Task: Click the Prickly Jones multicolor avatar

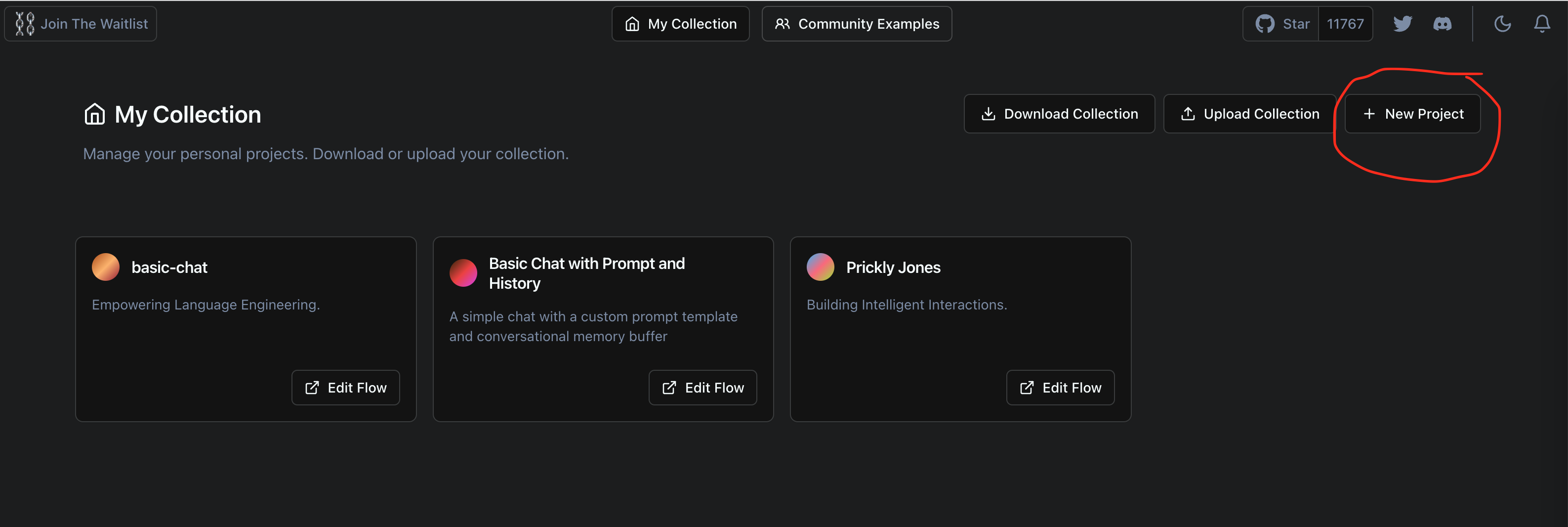Action: click(820, 267)
